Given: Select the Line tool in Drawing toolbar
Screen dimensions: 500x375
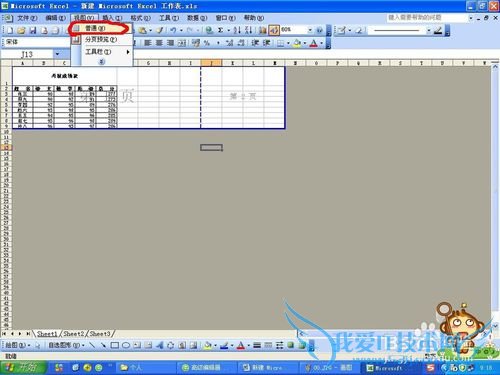Looking at the screenshot, I should coord(92,345).
